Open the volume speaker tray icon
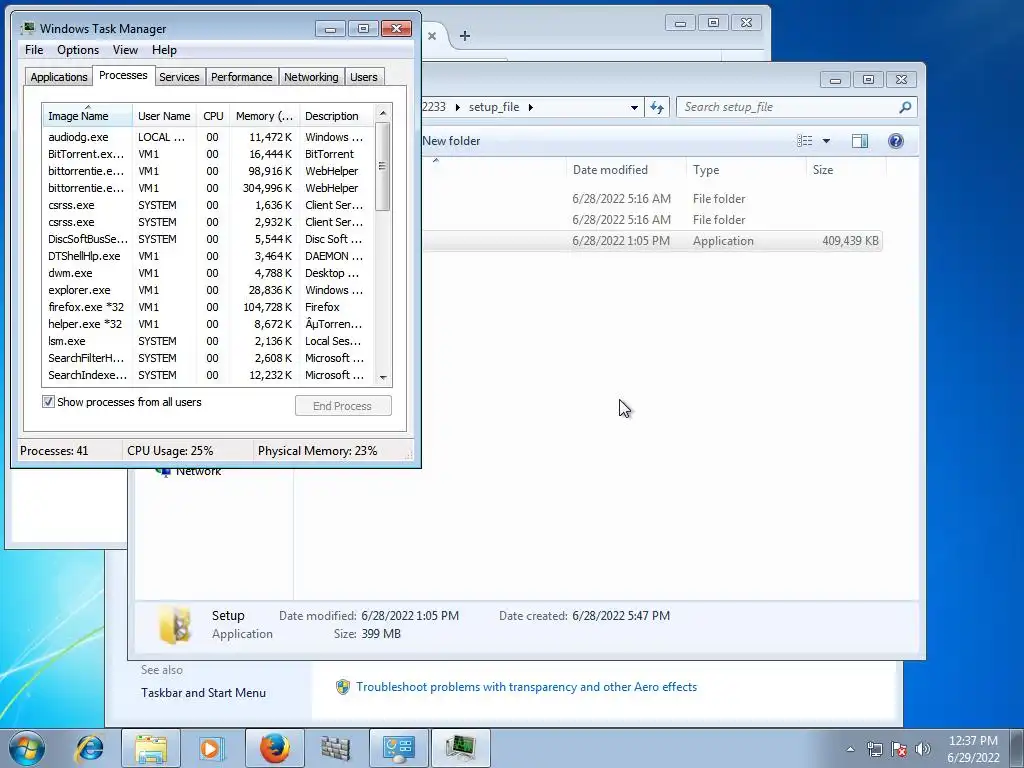Viewport: 1024px width, 768px height. (x=923, y=749)
